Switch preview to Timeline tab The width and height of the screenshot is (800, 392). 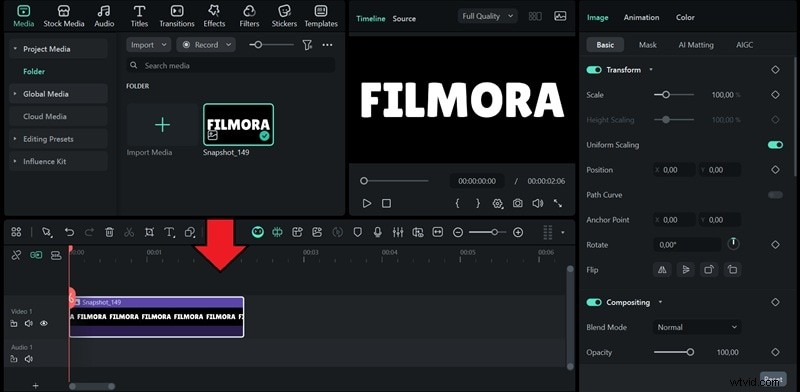(371, 18)
